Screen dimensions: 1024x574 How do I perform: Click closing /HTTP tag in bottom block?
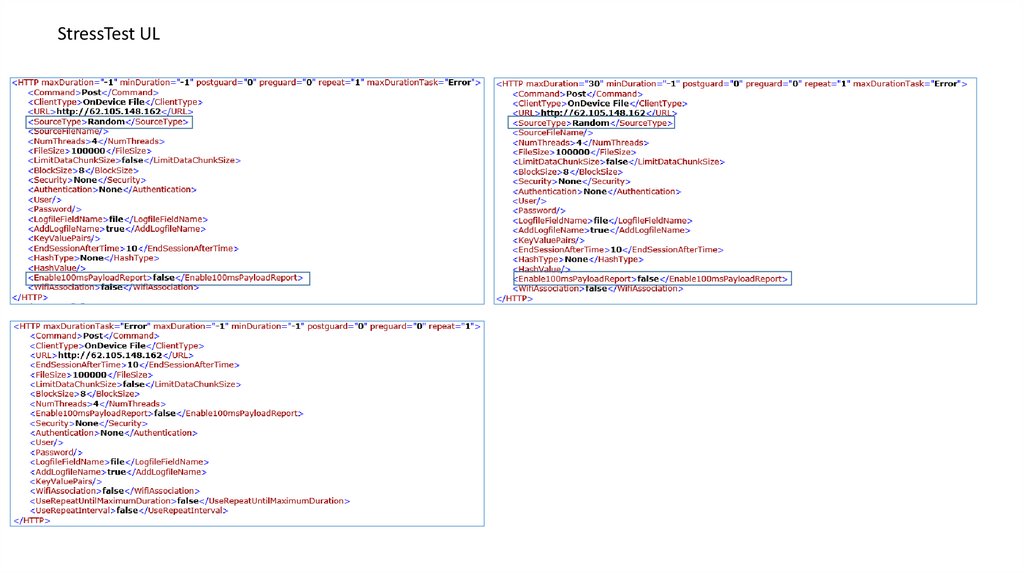(31, 520)
